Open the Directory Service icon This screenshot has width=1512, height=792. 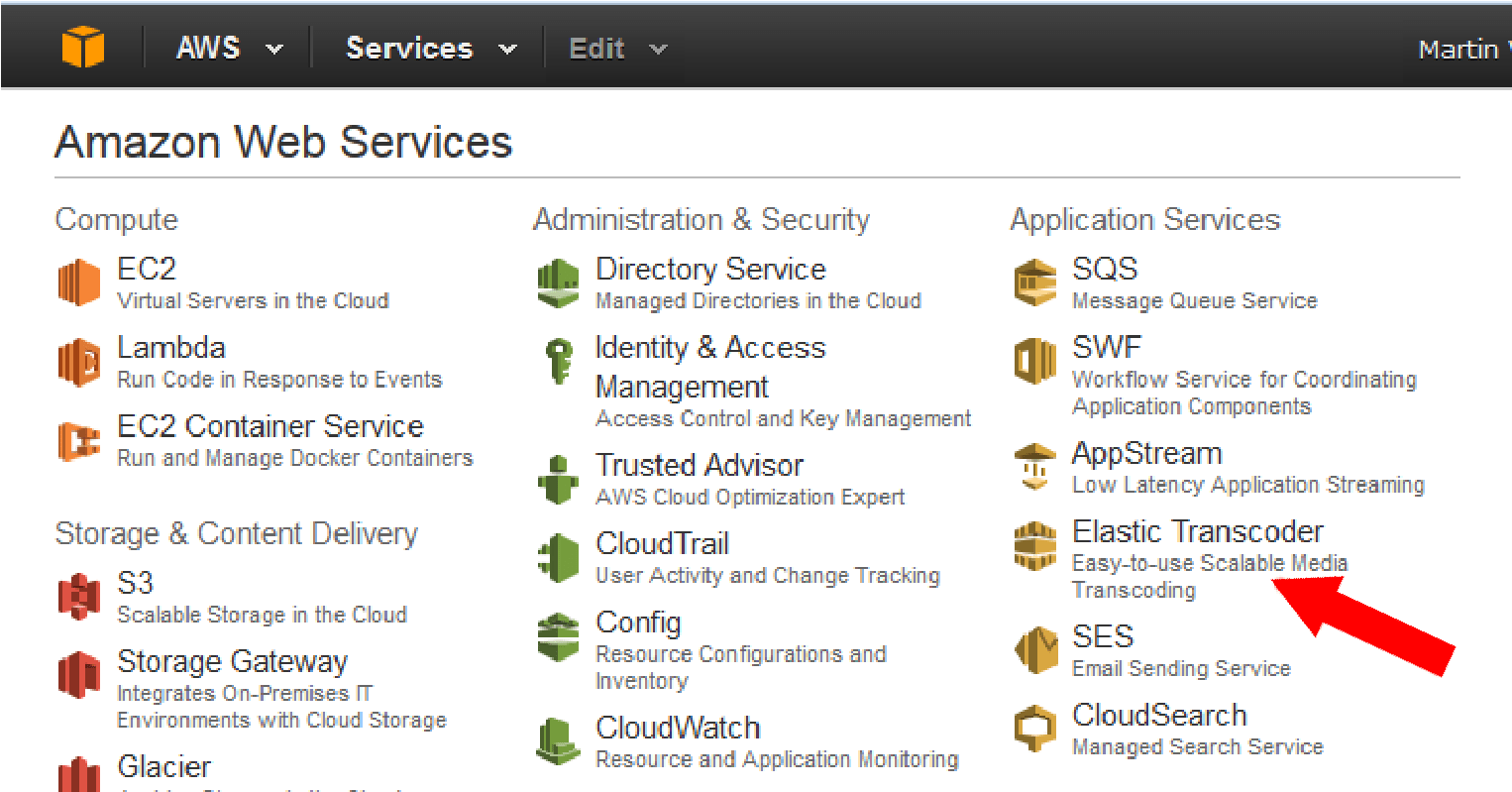click(x=558, y=283)
